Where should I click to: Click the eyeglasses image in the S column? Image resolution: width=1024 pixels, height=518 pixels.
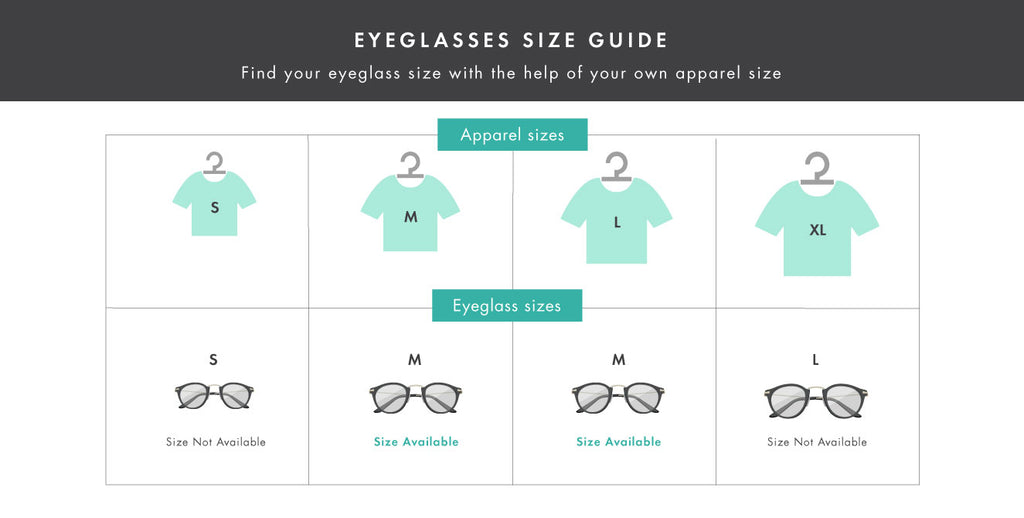coord(214,396)
